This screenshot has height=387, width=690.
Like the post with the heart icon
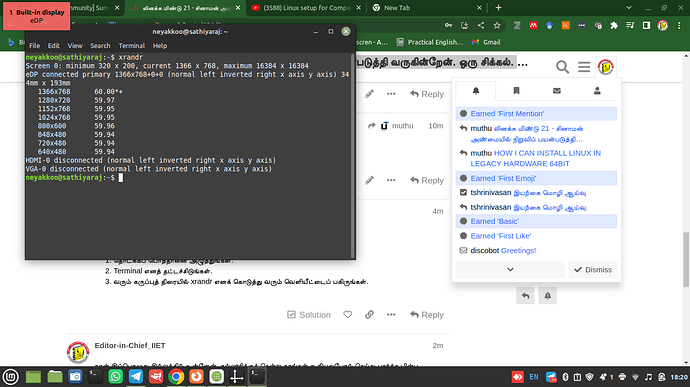pos(348,315)
